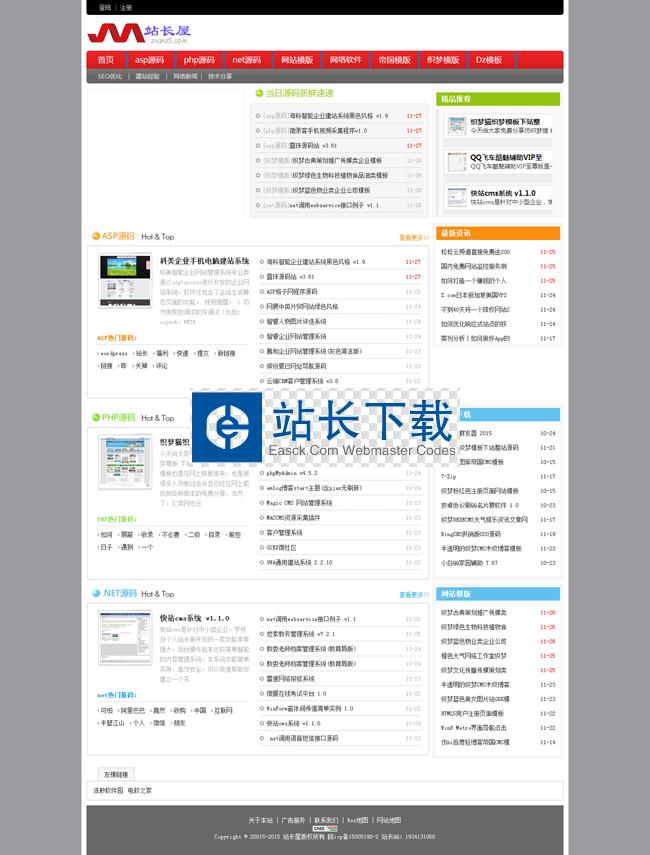This screenshot has height=855, width=650.
Task: Open '小白QQ家园辅助 7.67' sidebar entry
Action: click(469, 563)
